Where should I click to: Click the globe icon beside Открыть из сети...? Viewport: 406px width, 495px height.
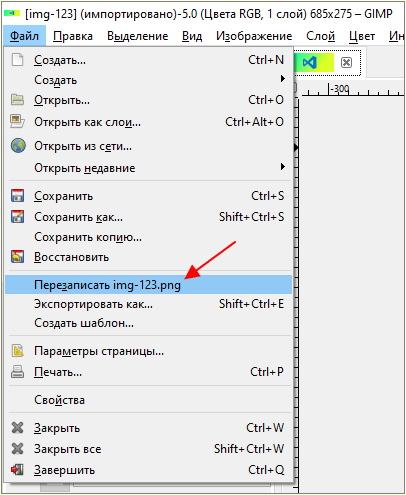pos(18,146)
